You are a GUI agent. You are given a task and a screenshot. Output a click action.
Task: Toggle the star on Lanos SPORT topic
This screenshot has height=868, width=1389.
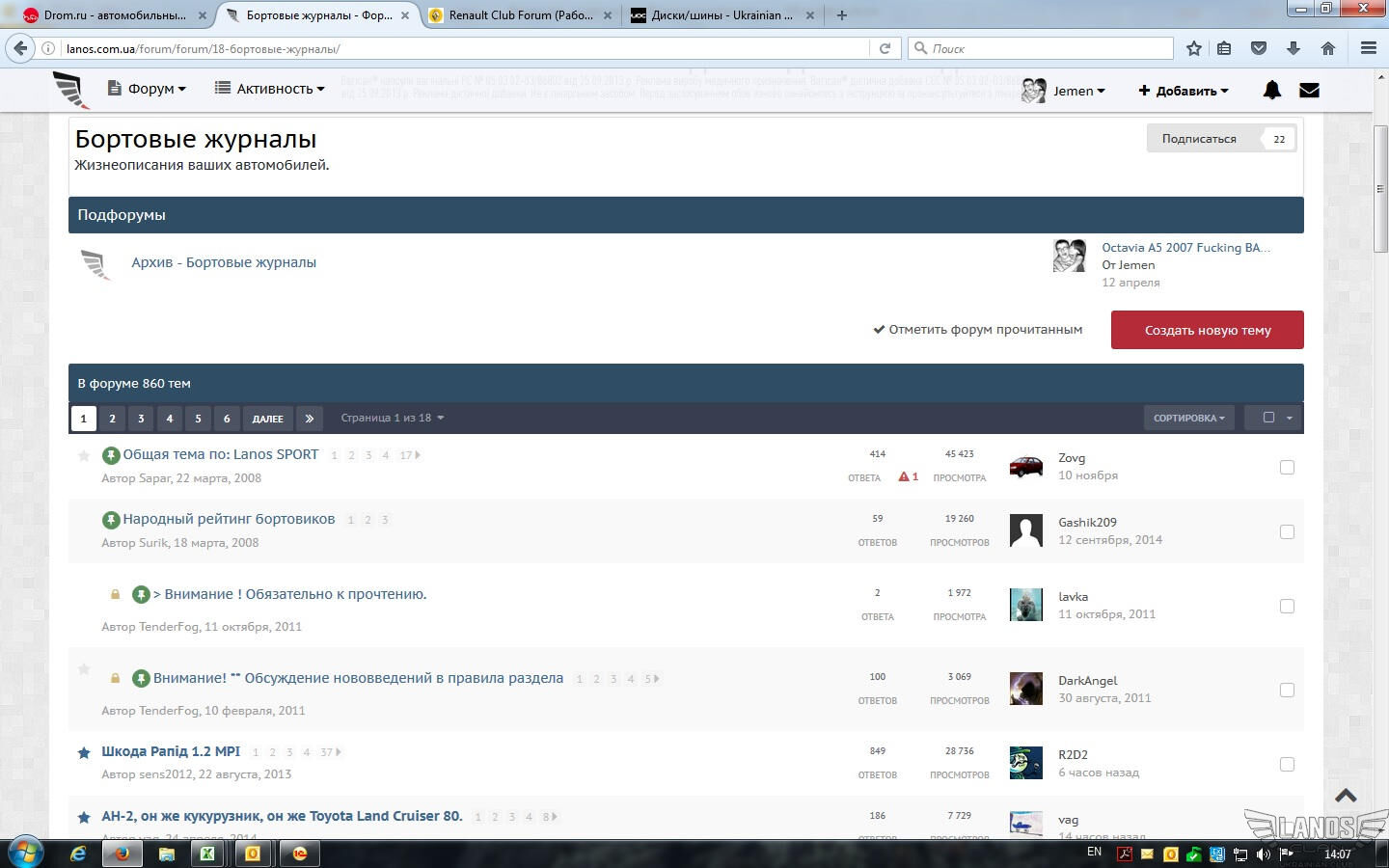[84, 455]
